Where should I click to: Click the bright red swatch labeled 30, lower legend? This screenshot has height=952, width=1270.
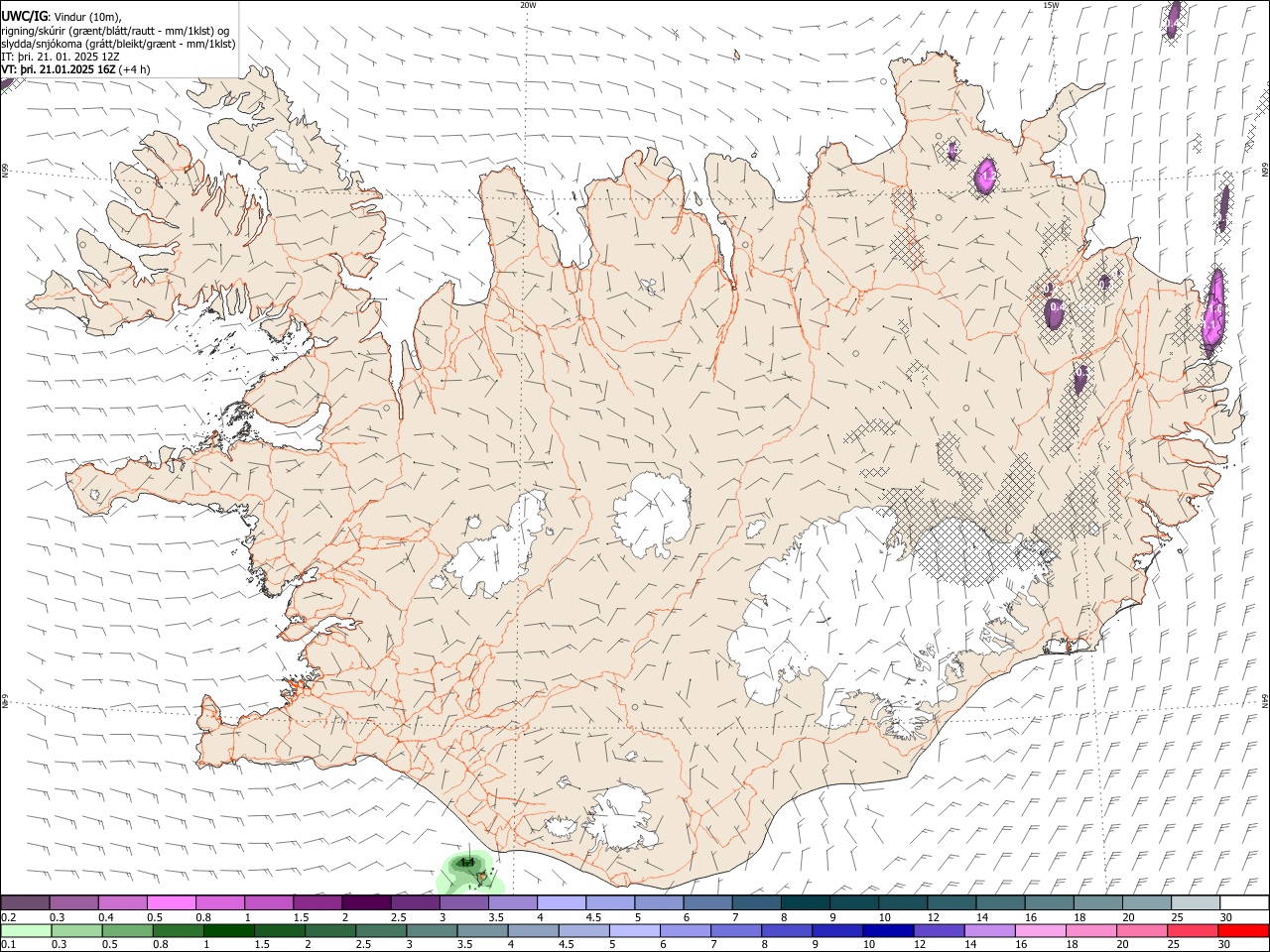(1243, 930)
